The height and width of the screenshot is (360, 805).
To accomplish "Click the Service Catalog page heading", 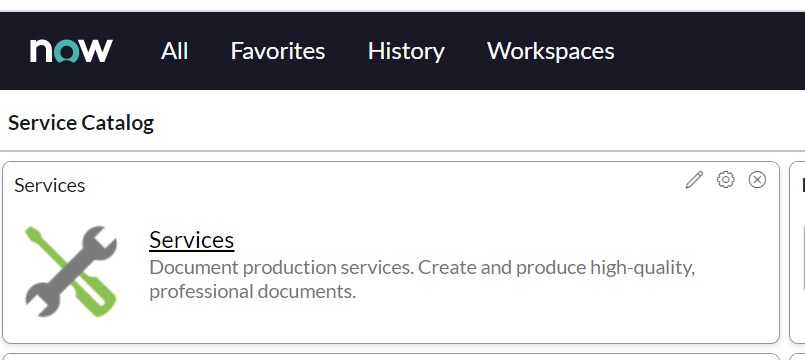I will point(81,123).
